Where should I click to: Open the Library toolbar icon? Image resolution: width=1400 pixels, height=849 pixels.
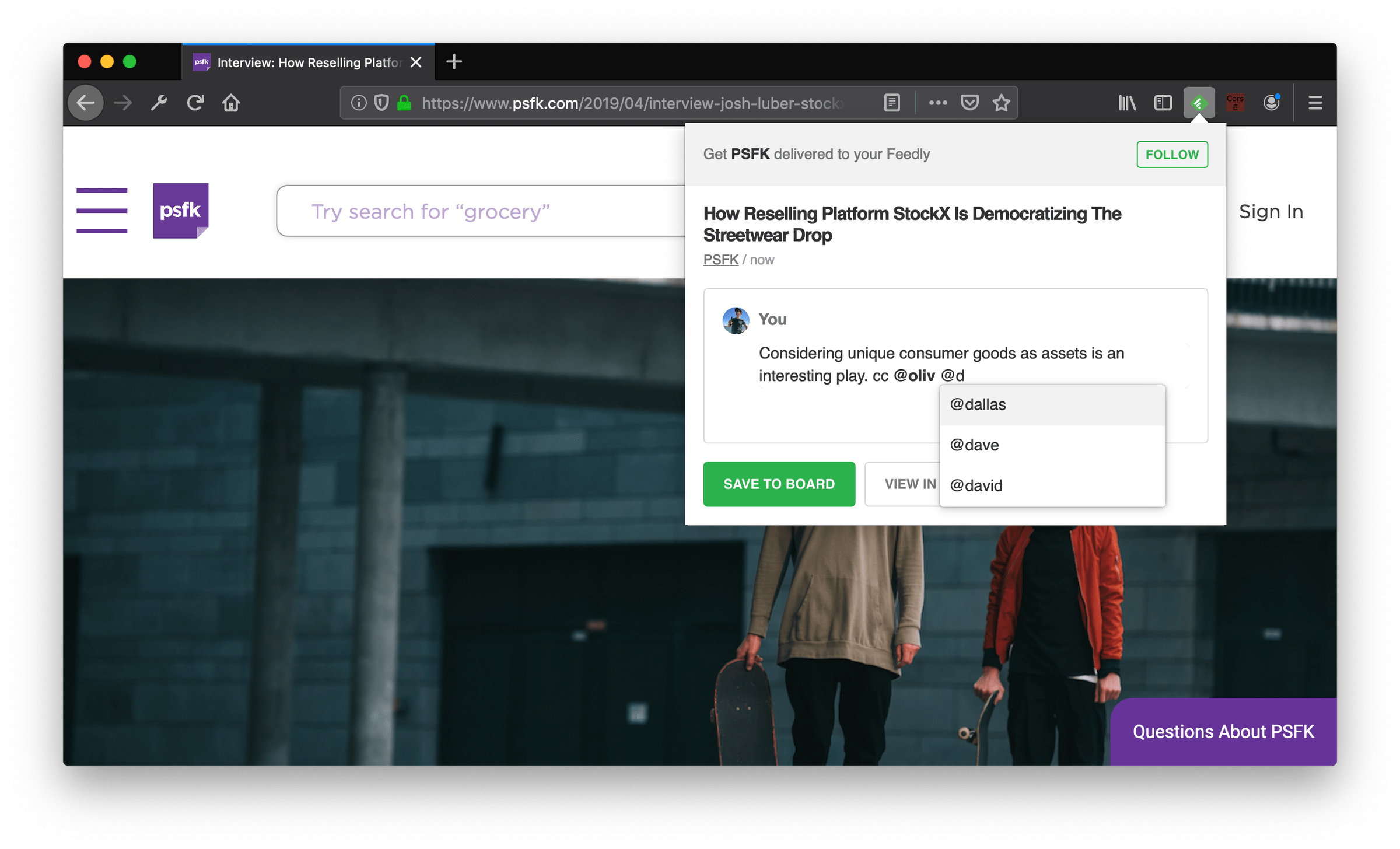tap(1126, 103)
